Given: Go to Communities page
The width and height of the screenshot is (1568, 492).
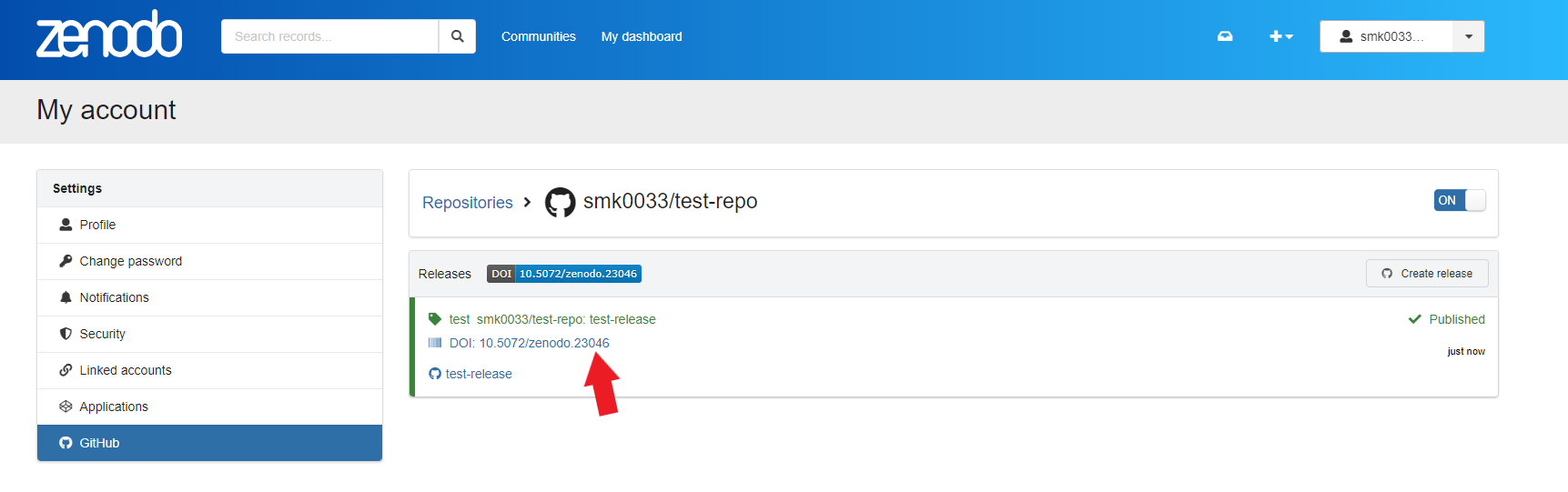Looking at the screenshot, I should 539,36.
